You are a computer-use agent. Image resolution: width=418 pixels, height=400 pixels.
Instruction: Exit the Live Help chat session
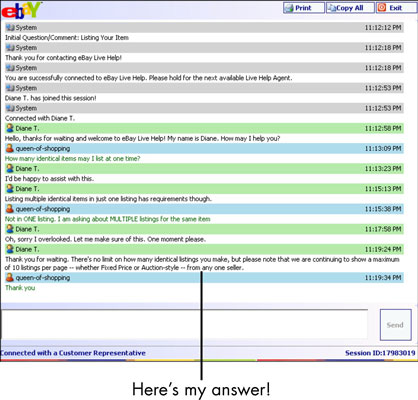[396, 8]
